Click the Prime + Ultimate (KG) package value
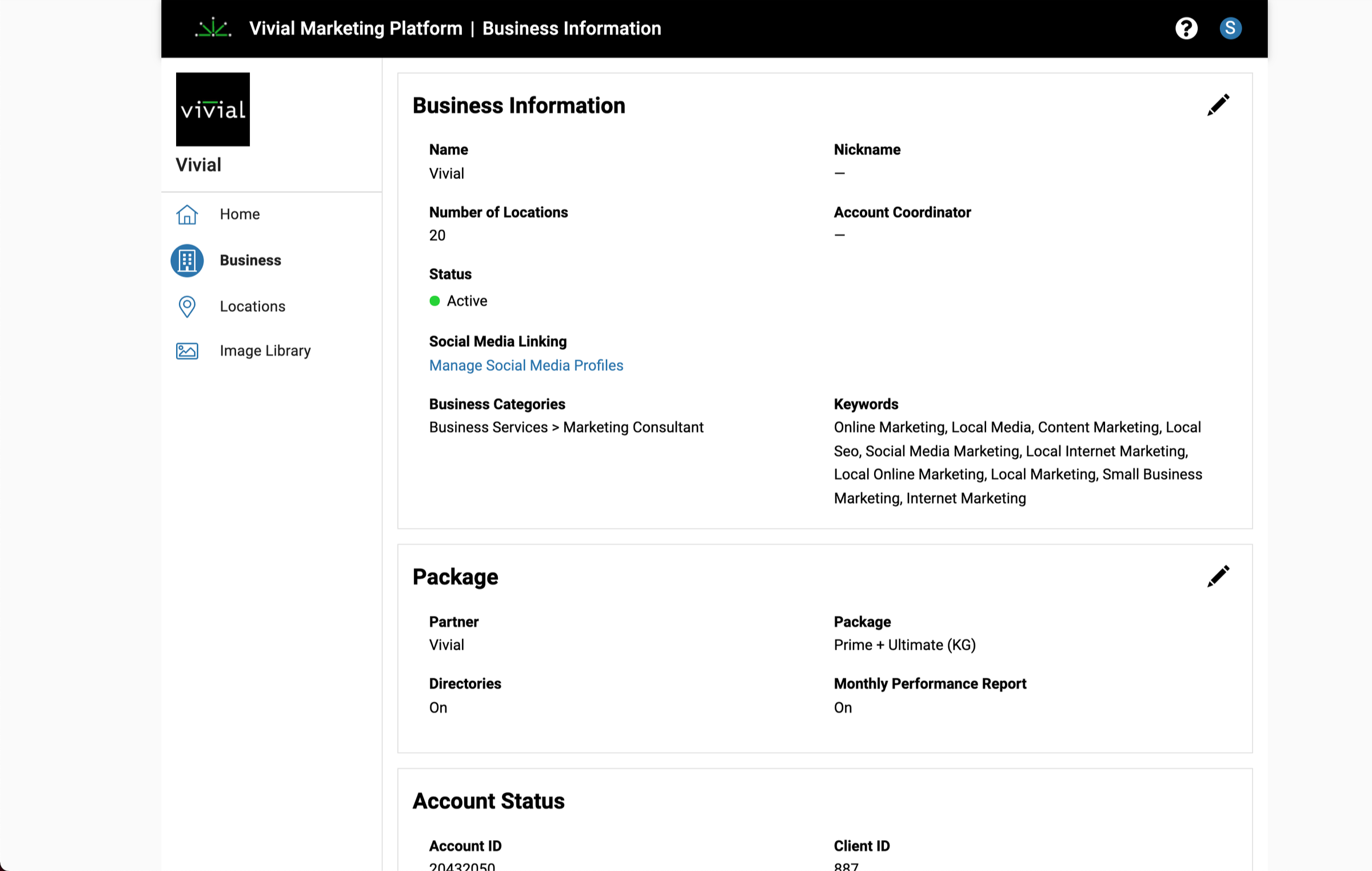 904,645
